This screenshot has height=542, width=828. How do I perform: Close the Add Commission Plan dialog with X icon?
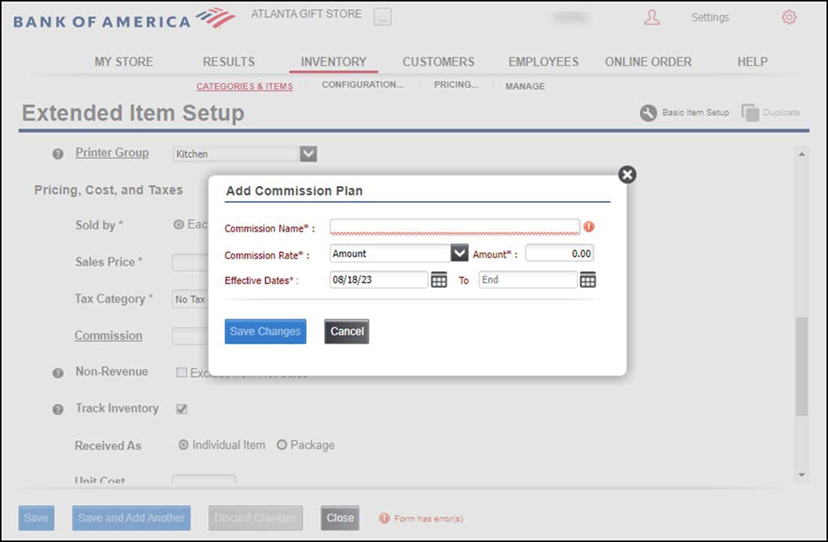[x=627, y=175]
